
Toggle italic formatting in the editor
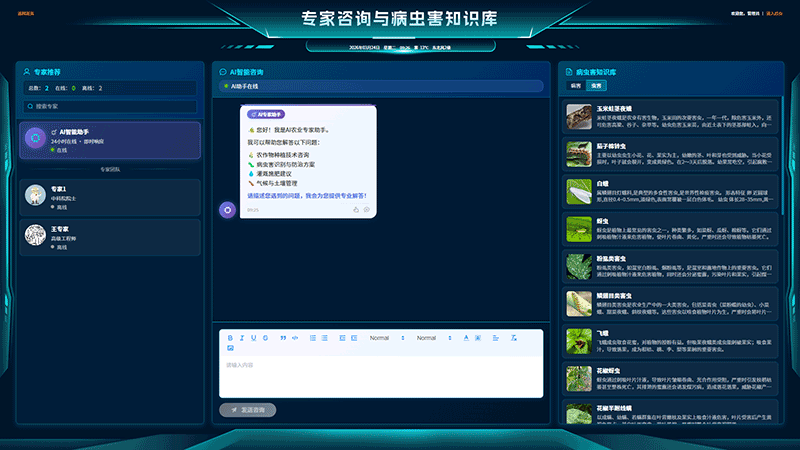[x=242, y=338]
